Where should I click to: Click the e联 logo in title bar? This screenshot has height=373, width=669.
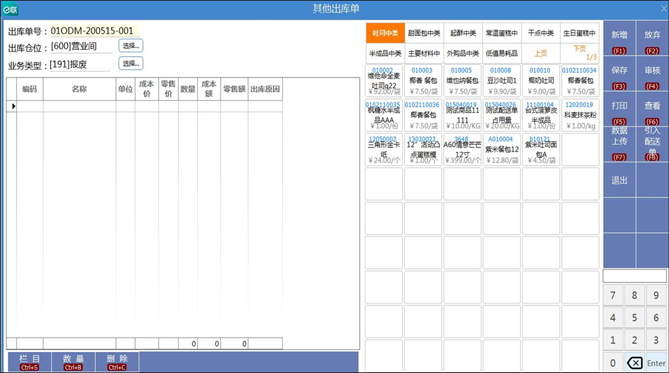click(x=10, y=9)
